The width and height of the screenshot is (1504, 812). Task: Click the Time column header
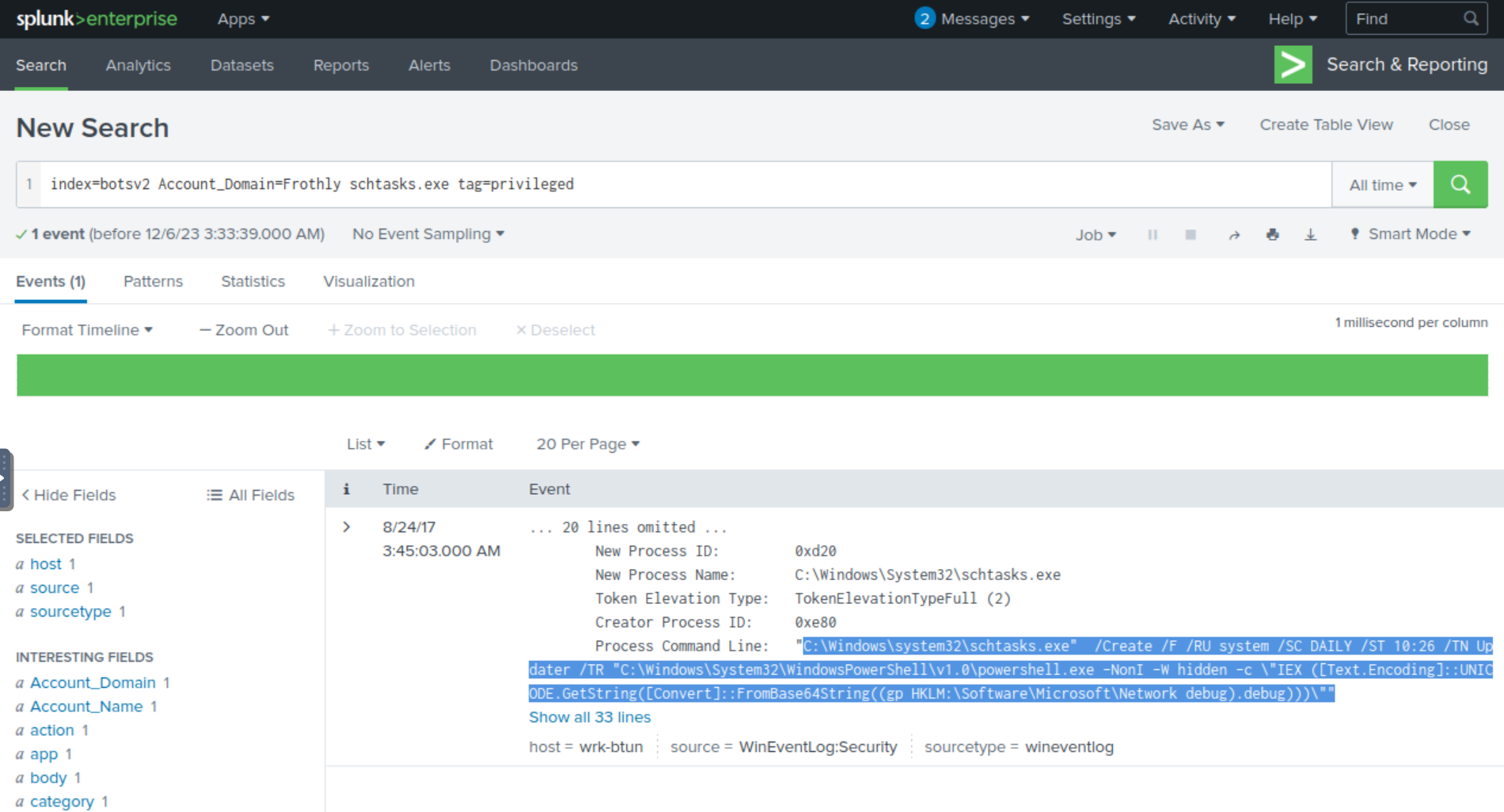[x=401, y=489]
